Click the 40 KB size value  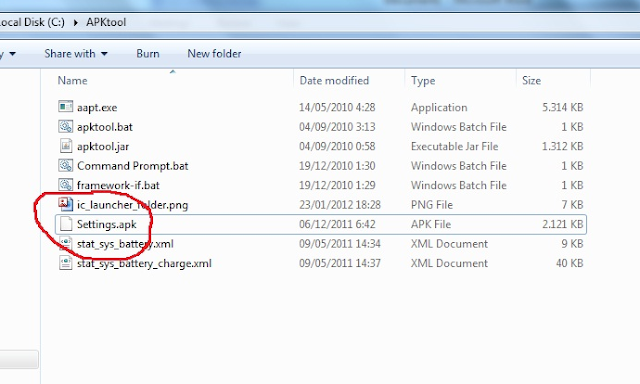point(569,264)
